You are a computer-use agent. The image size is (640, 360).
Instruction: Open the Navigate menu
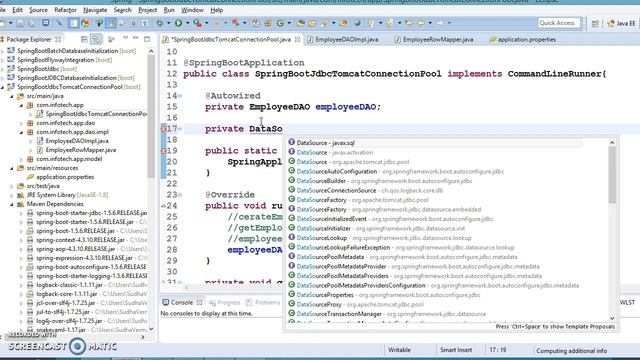[x=95, y=10]
